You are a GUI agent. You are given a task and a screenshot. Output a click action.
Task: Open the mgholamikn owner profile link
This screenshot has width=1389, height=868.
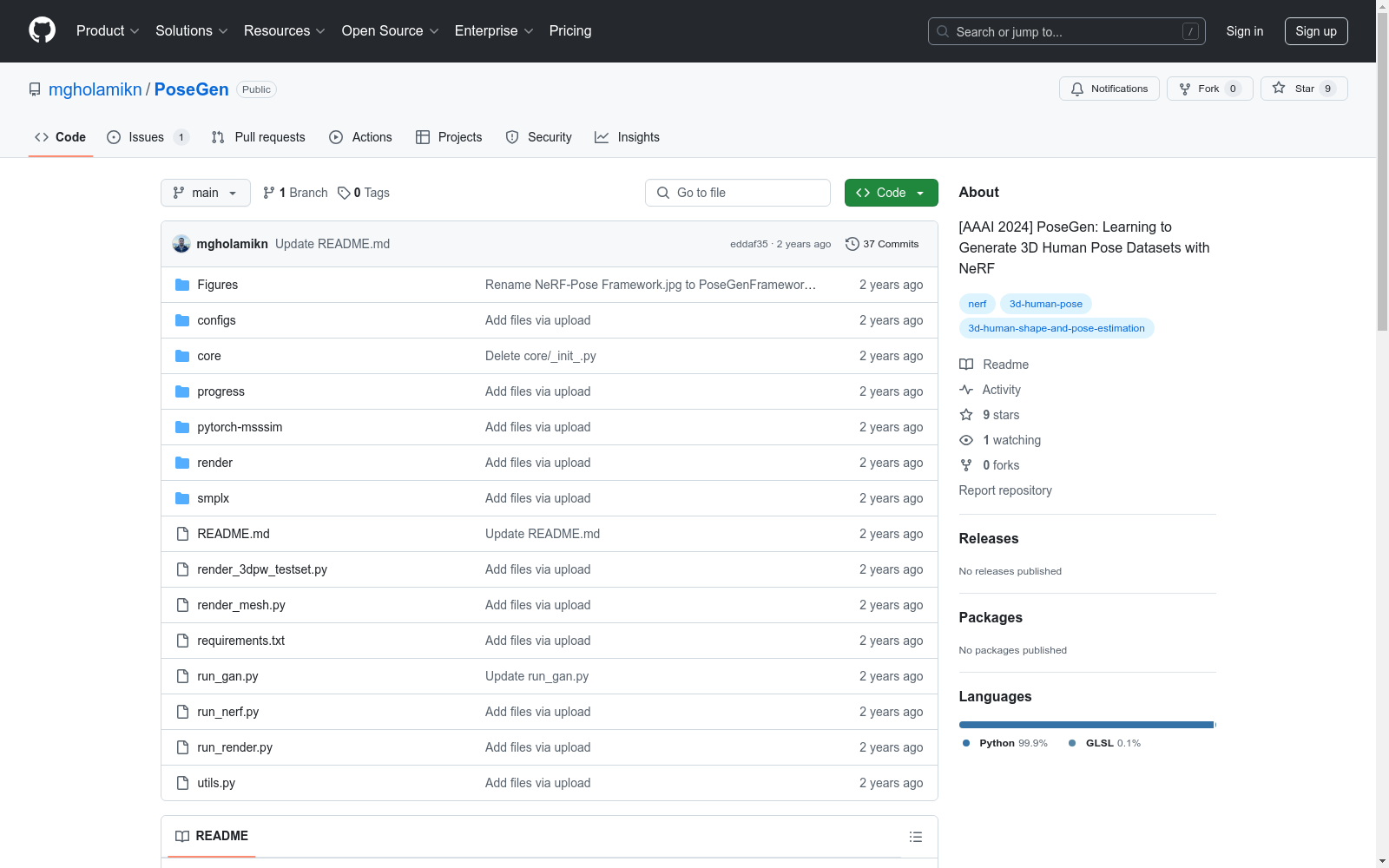tap(95, 89)
